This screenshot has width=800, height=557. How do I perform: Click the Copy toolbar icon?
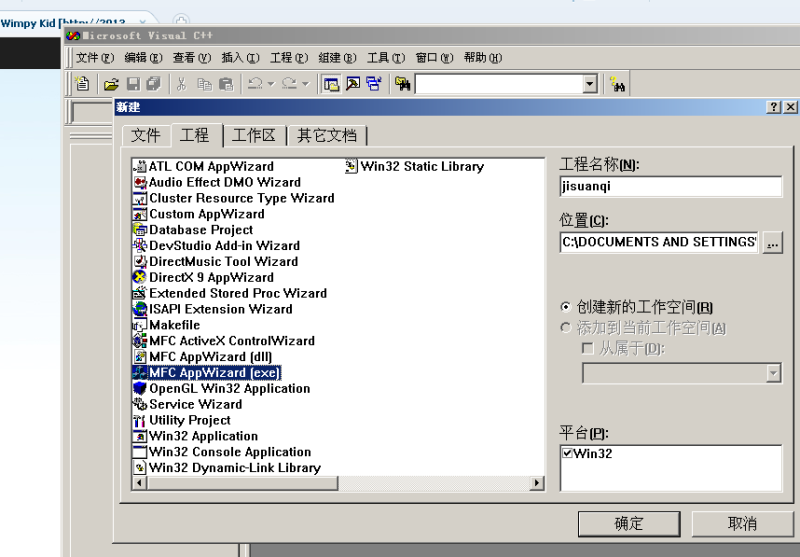[x=205, y=84]
